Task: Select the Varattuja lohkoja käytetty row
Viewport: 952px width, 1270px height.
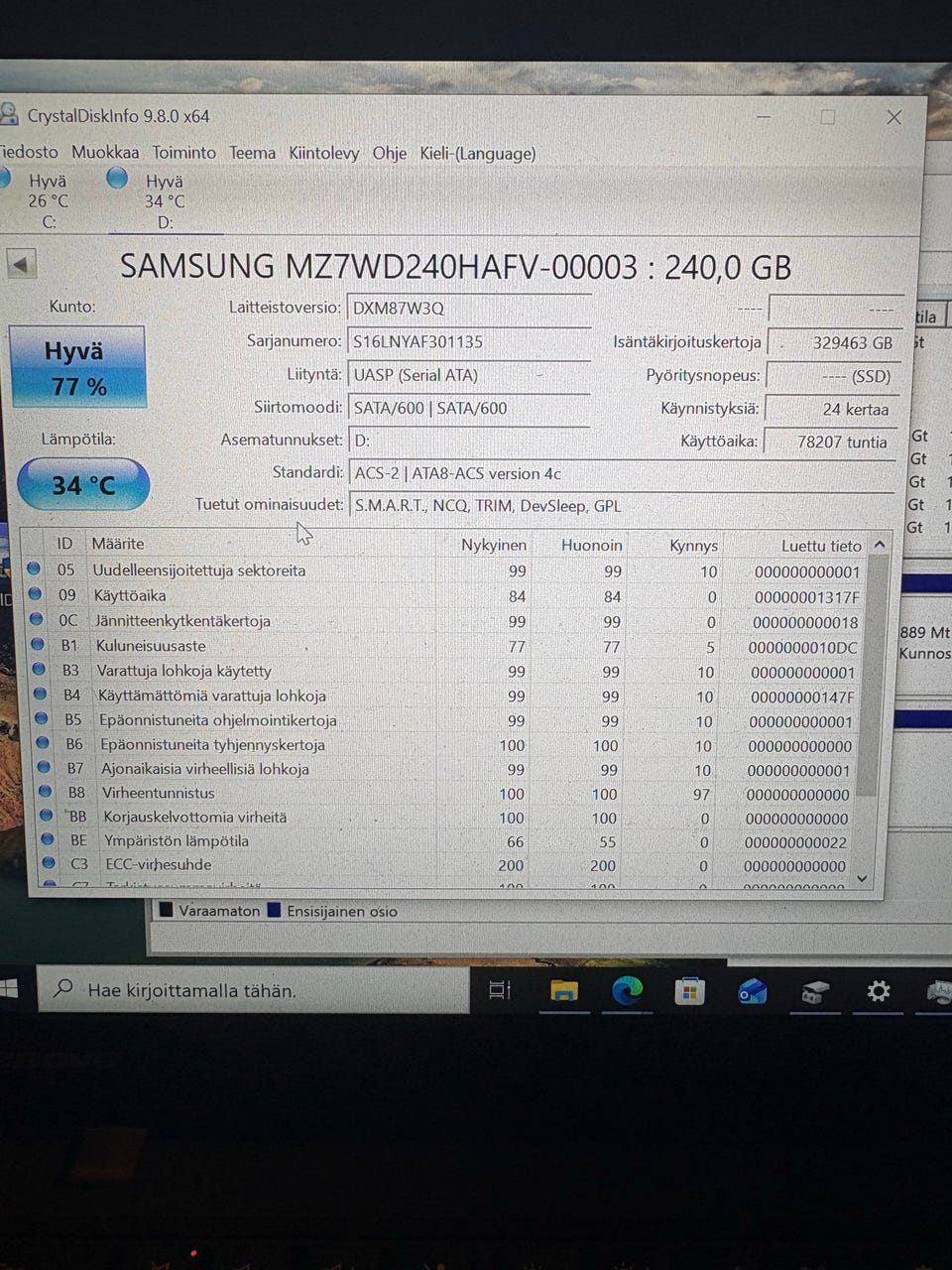Action: coord(444,671)
